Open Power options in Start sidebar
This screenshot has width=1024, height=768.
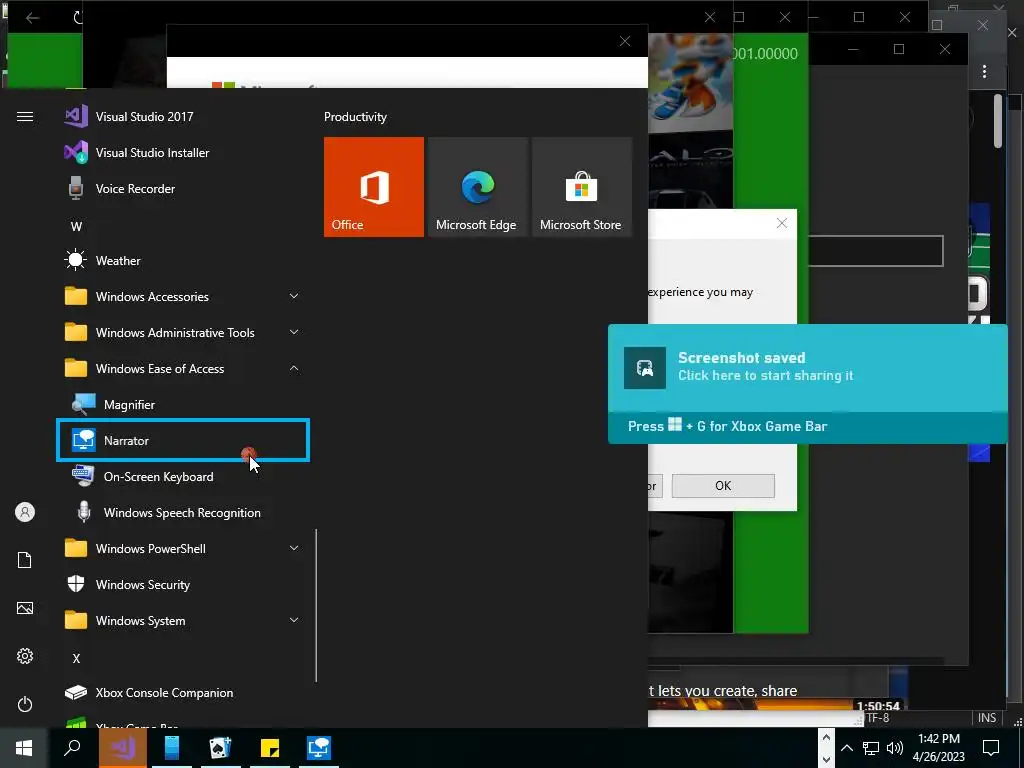click(25, 705)
